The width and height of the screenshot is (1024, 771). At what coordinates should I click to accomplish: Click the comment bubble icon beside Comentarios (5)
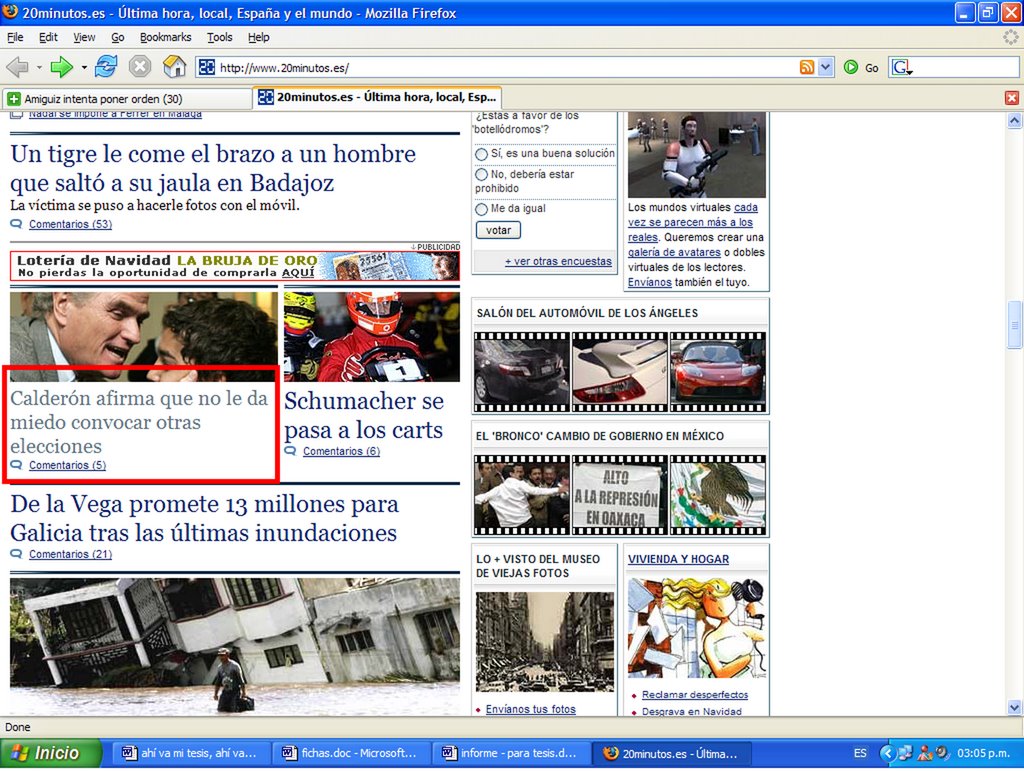click(x=16, y=465)
